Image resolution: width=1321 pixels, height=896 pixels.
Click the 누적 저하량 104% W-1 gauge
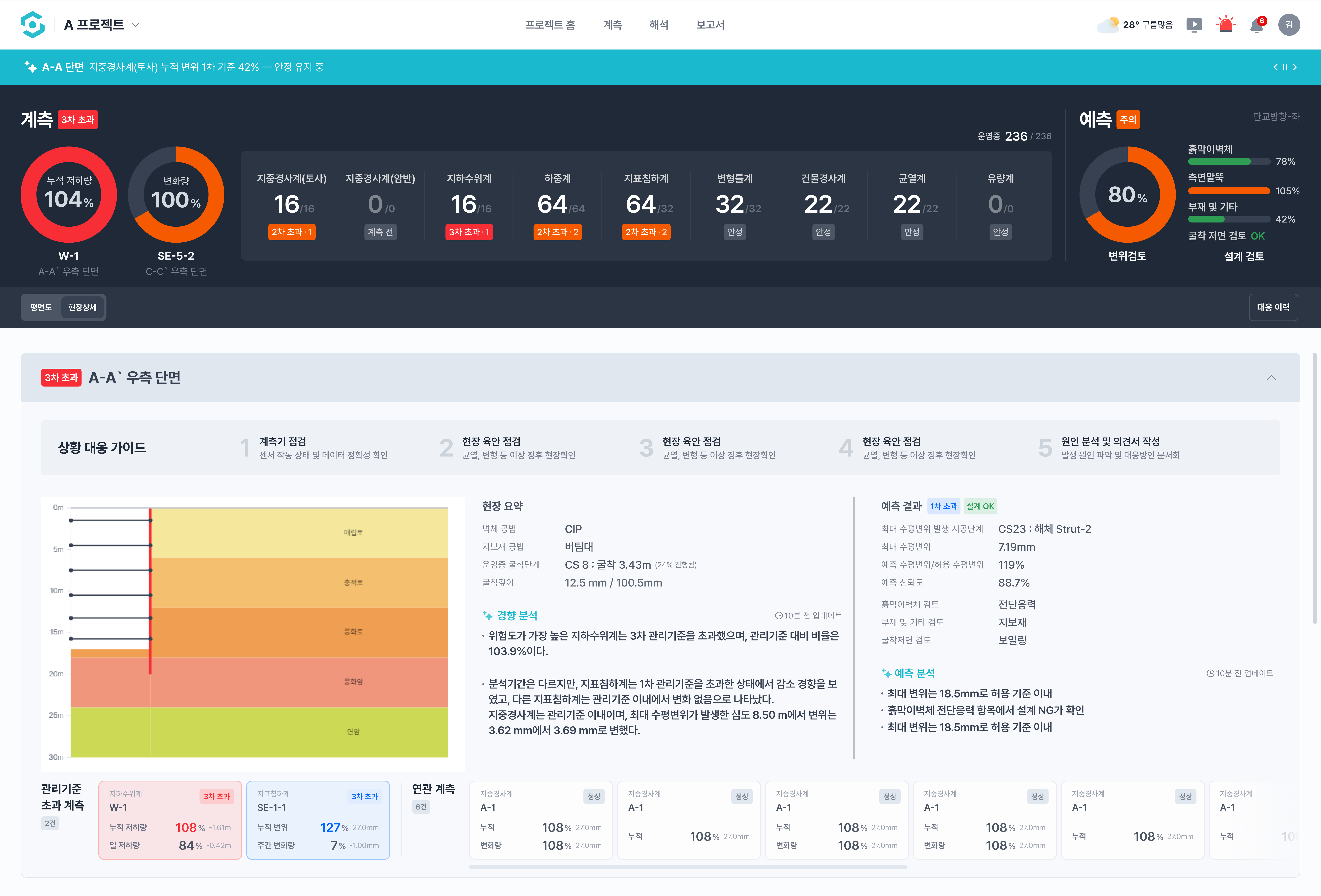click(69, 195)
